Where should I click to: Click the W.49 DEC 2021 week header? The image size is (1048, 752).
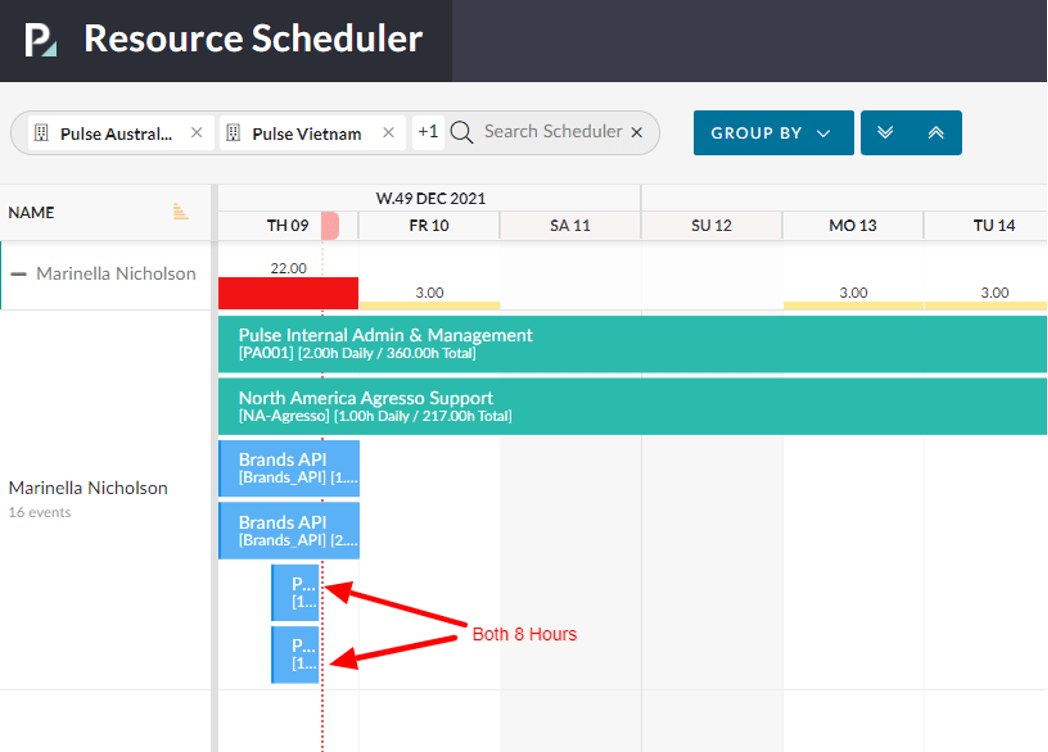click(430, 199)
